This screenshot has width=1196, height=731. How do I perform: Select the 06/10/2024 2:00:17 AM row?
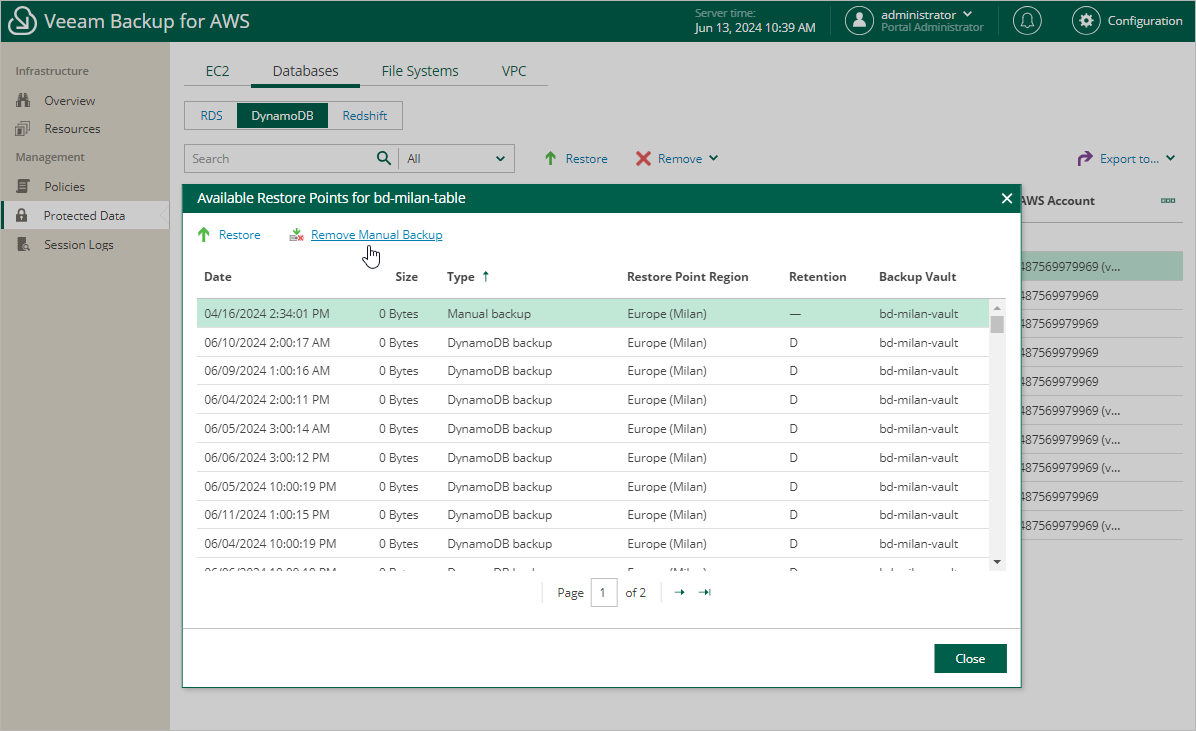pos(593,343)
